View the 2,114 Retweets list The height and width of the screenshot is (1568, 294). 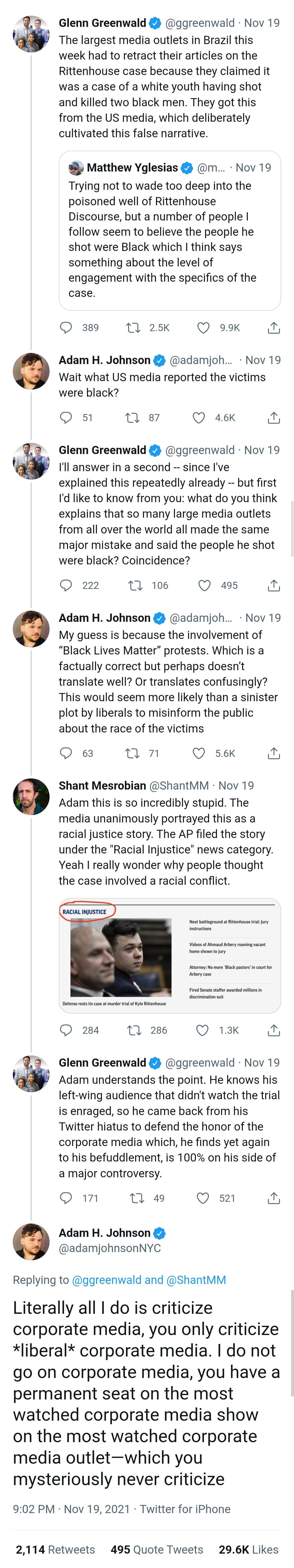tap(55, 1549)
